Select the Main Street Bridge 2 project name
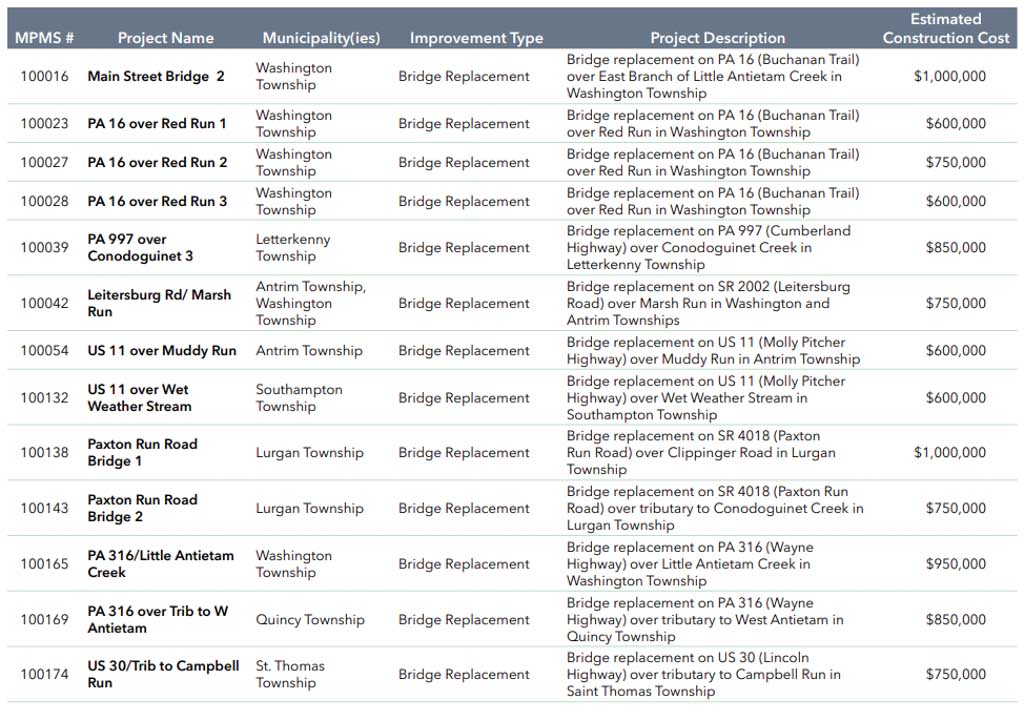Image resolution: width=1024 pixels, height=720 pixels. pyautogui.click(x=156, y=76)
